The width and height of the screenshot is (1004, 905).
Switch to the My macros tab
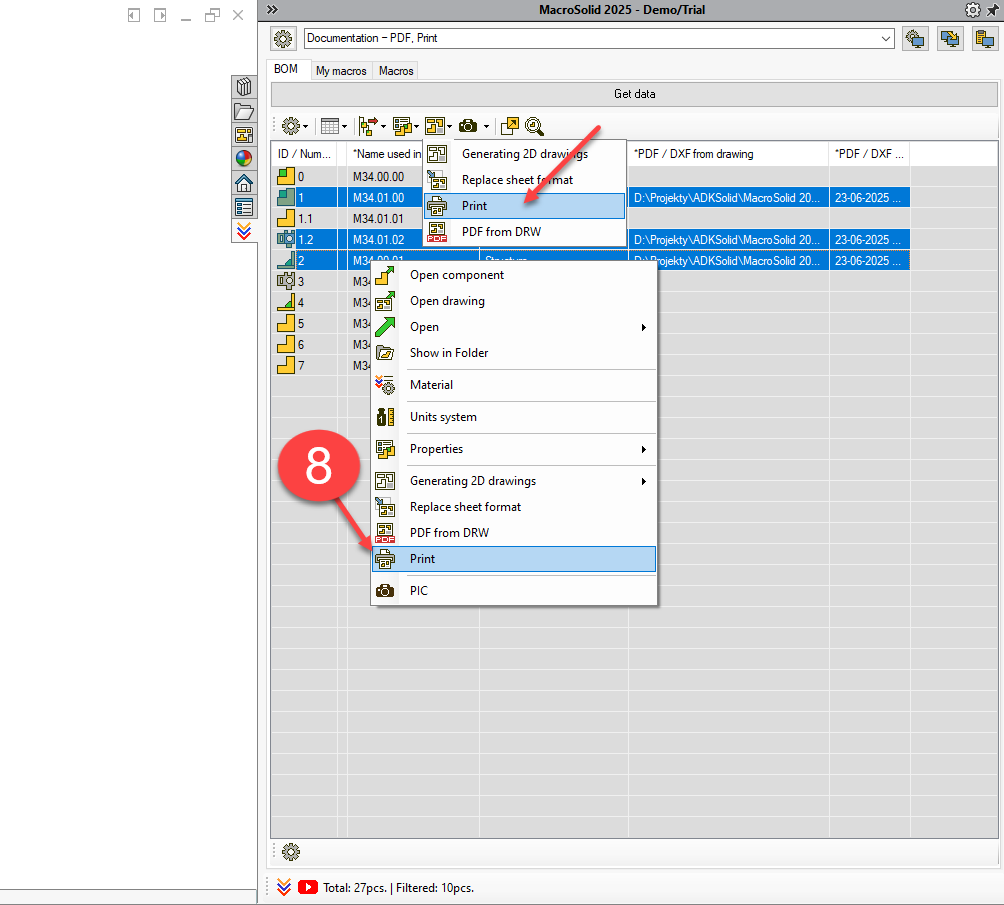coord(341,70)
